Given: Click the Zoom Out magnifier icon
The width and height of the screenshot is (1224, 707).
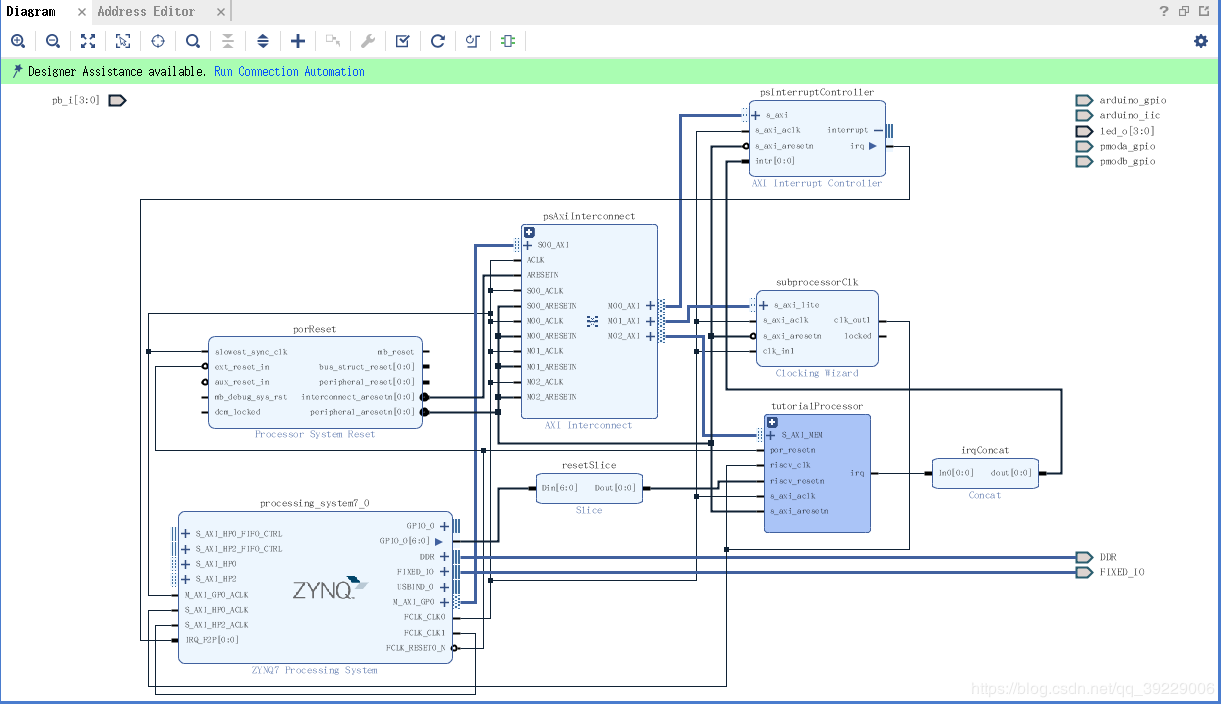Looking at the screenshot, I should point(53,41).
